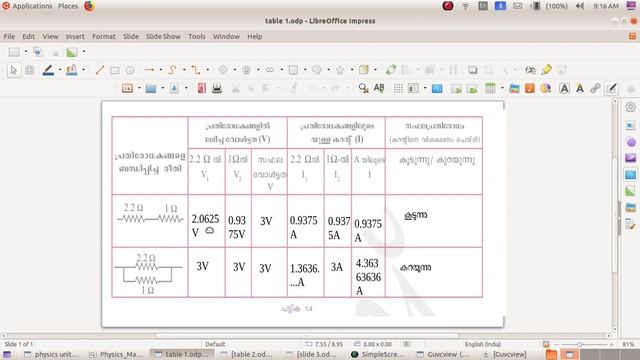Image resolution: width=640 pixels, height=360 pixels.
Task: Open the Format menu
Action: click(104, 36)
